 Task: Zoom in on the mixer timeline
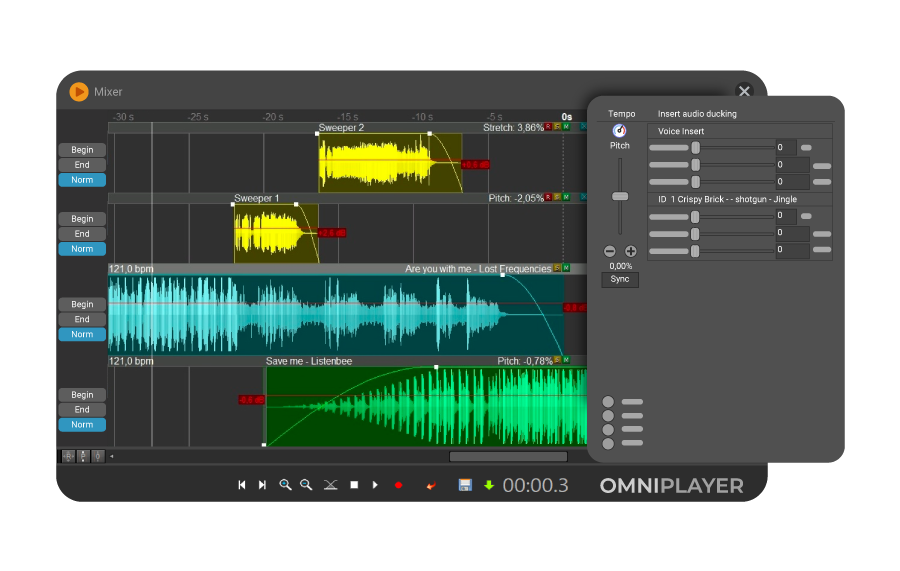pyautogui.click(x=285, y=485)
